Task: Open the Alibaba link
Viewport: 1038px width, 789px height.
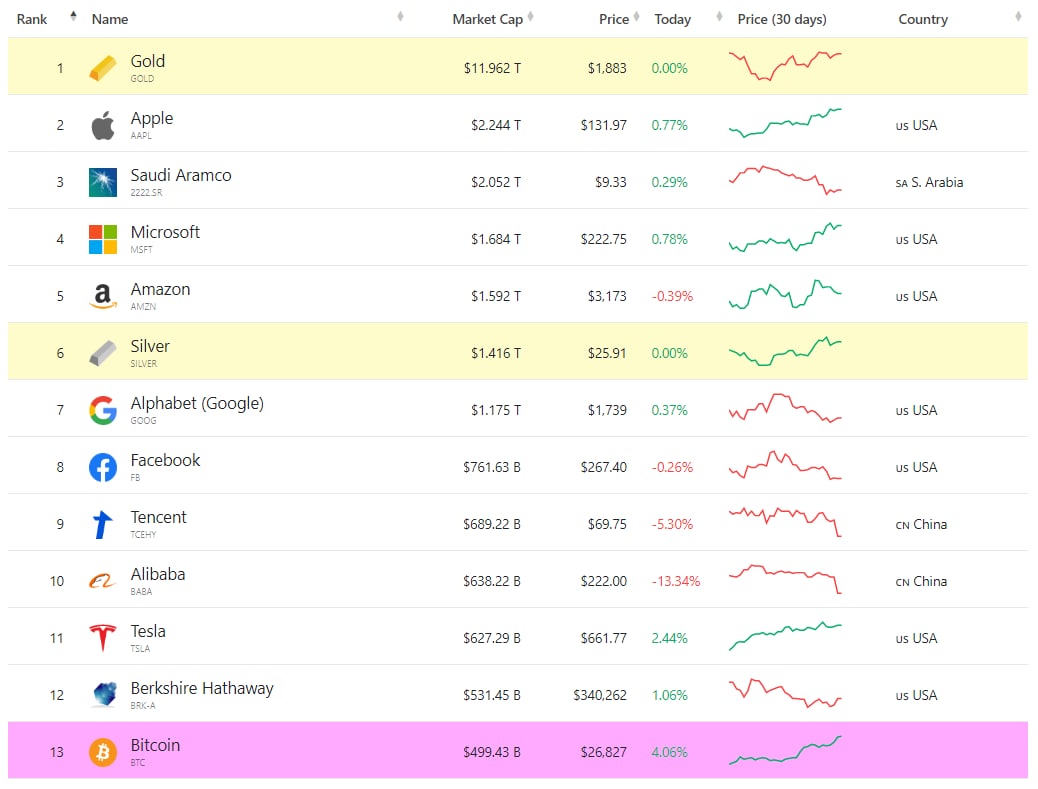Action: click(x=158, y=574)
